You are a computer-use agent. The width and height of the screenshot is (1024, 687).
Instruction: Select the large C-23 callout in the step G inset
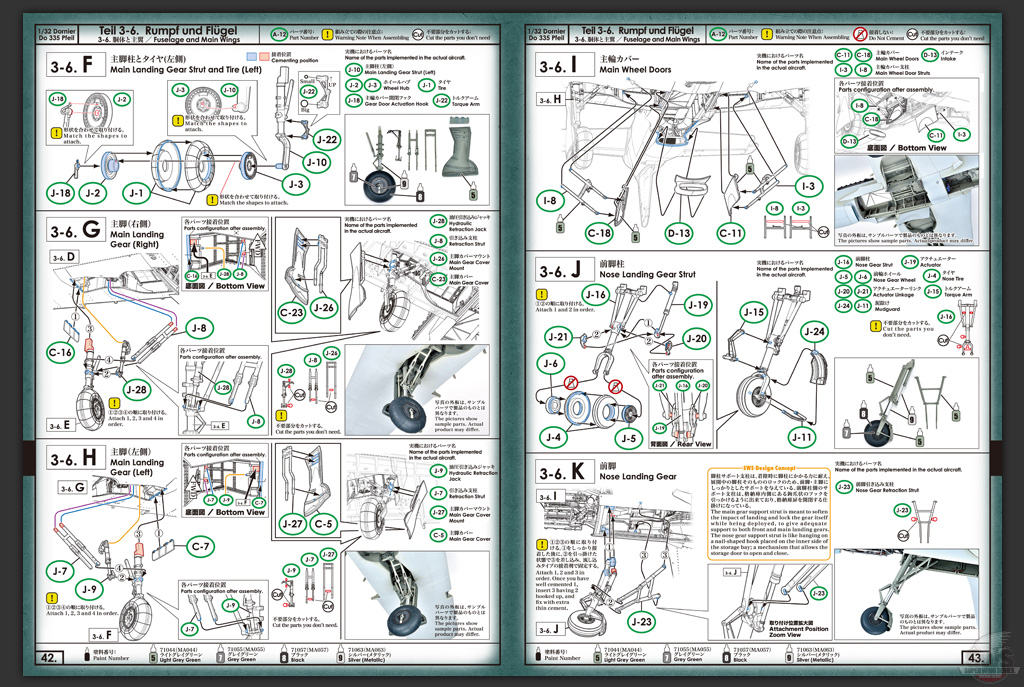tap(291, 313)
